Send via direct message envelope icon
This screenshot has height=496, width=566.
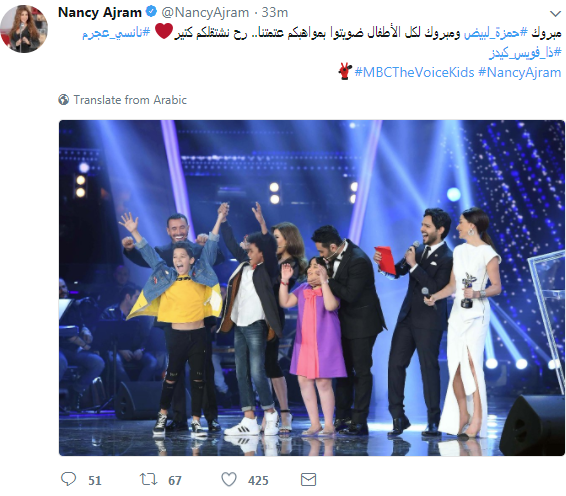click(309, 479)
